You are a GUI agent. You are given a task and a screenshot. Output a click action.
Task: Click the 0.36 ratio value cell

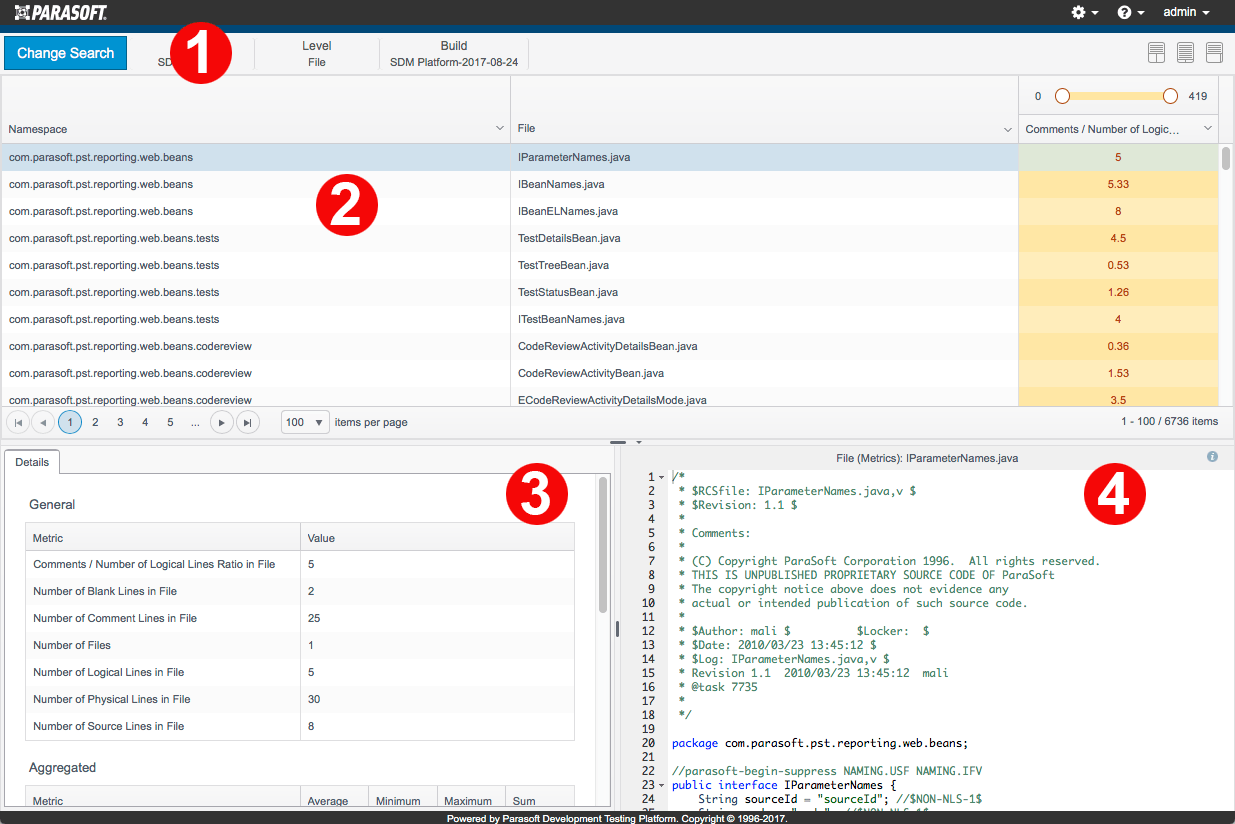[x=1118, y=346]
